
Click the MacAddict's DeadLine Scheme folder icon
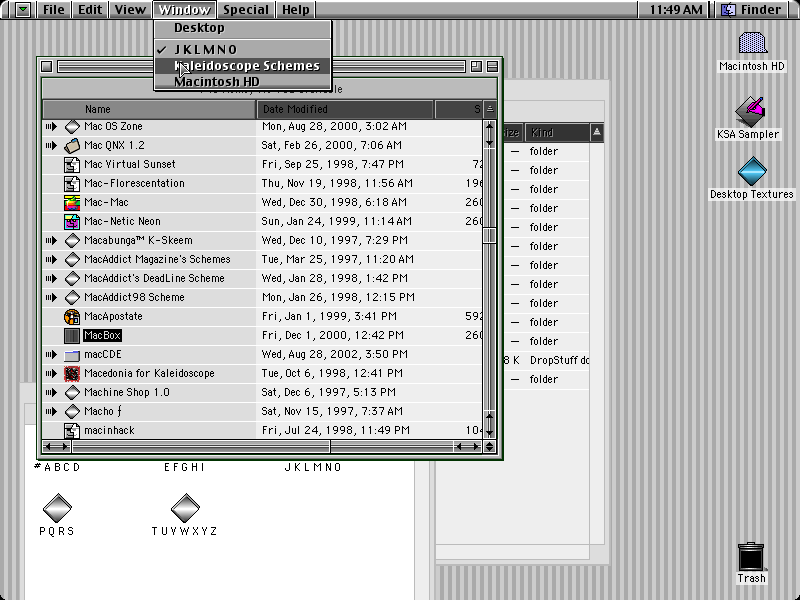coord(72,279)
